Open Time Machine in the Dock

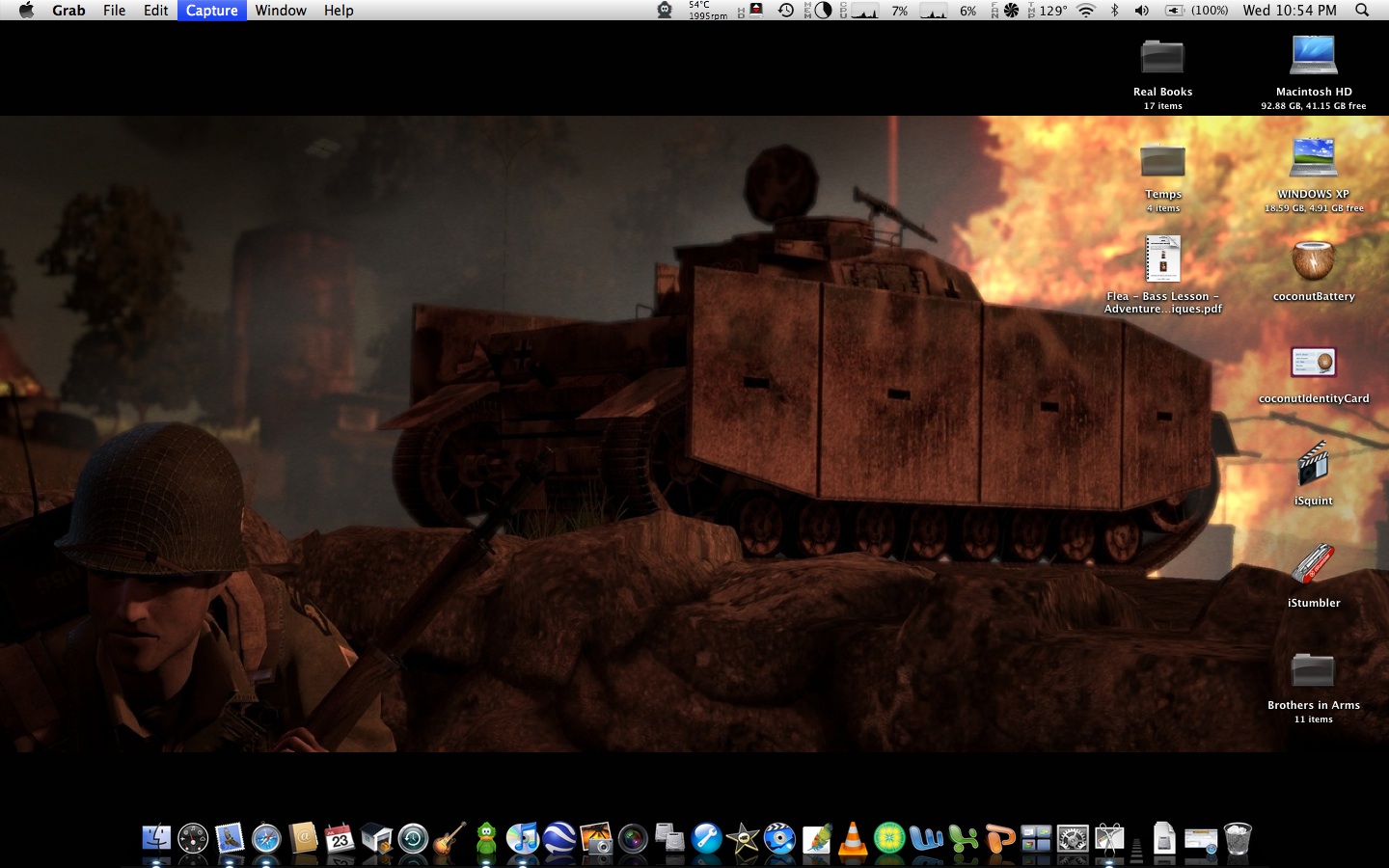click(x=413, y=839)
